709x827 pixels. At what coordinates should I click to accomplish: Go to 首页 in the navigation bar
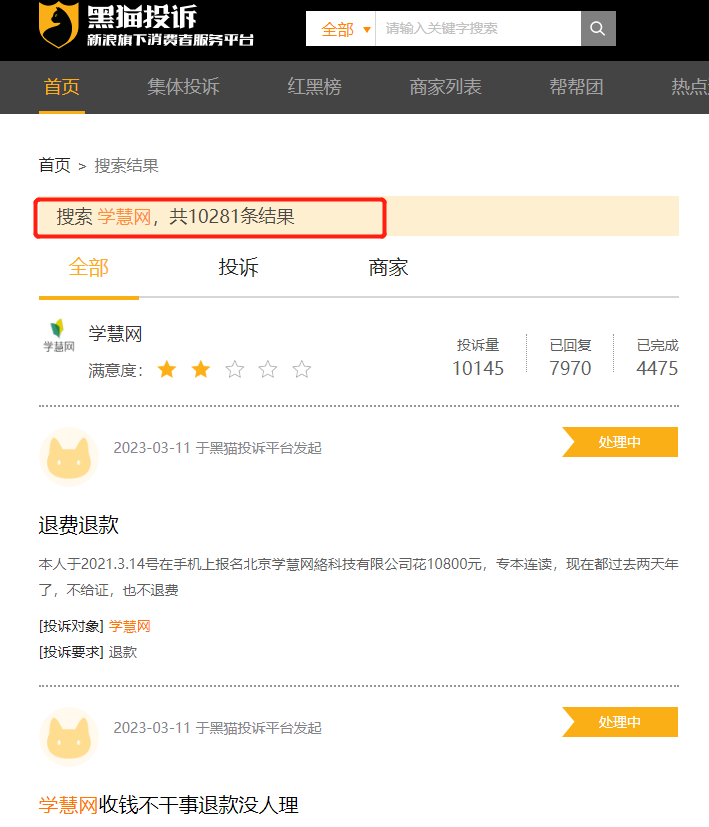62,86
